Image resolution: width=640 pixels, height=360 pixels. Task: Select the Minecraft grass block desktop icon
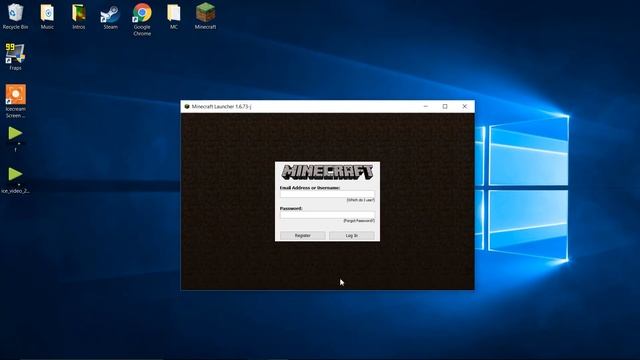click(x=205, y=16)
